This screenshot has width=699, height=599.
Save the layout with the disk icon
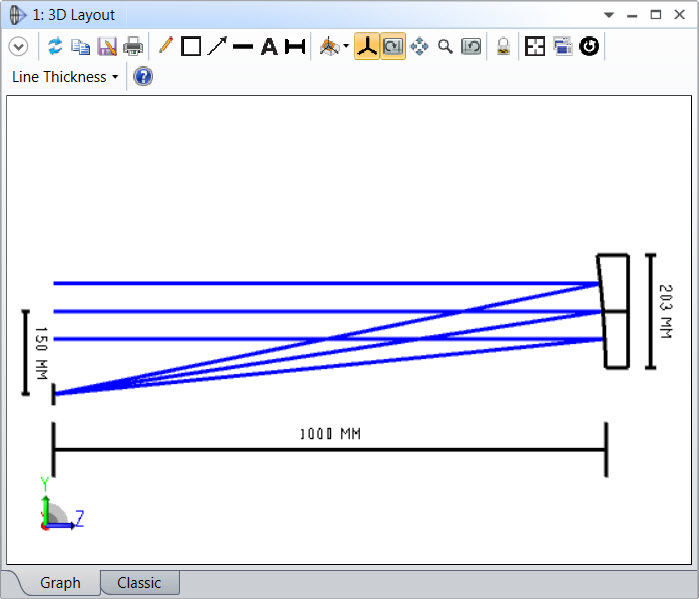106,46
